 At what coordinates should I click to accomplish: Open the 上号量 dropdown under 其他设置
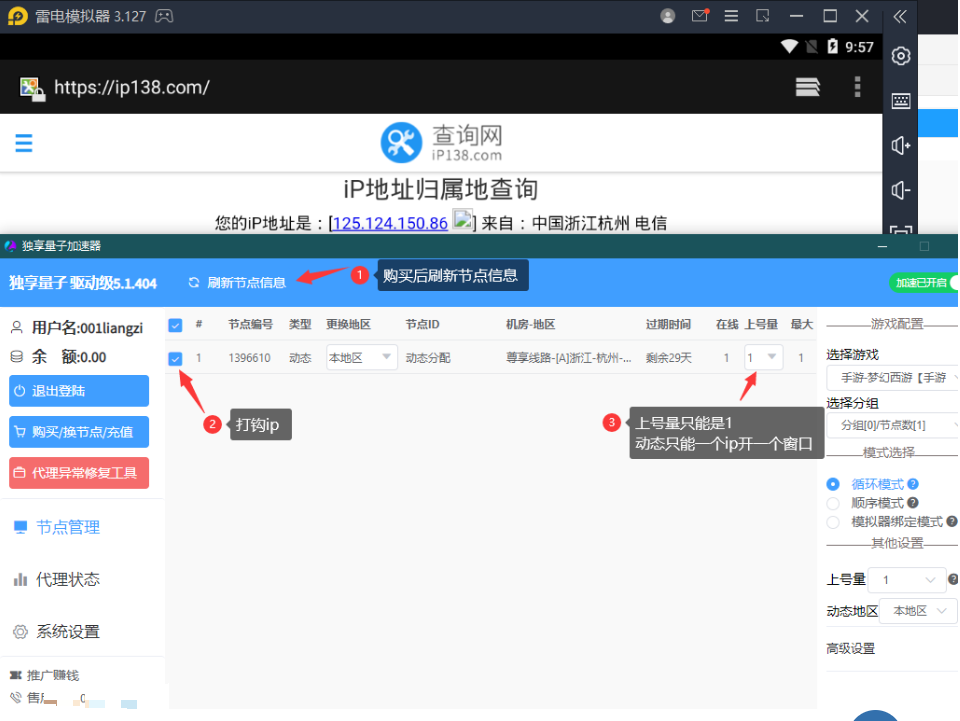(907, 580)
